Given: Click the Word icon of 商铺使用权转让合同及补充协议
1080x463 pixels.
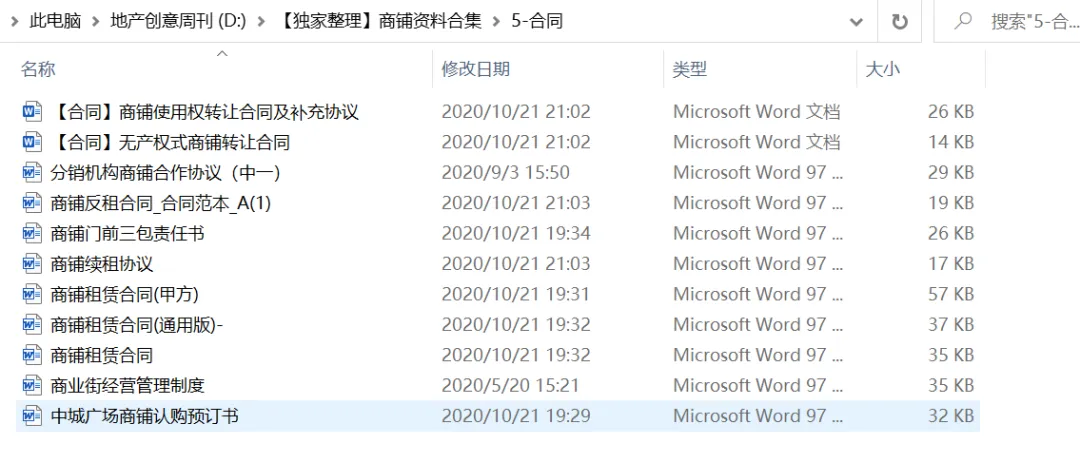Looking at the screenshot, I should 32,111.
